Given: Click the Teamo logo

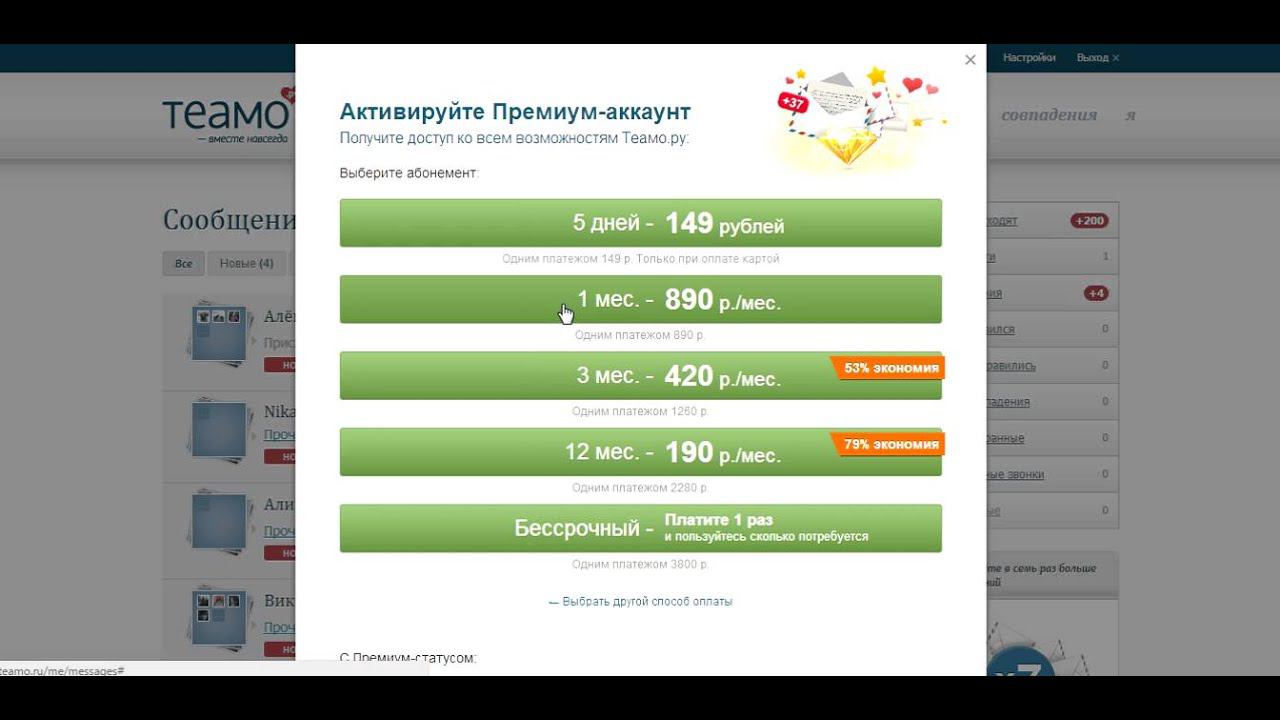Looking at the screenshot, I should point(229,115).
